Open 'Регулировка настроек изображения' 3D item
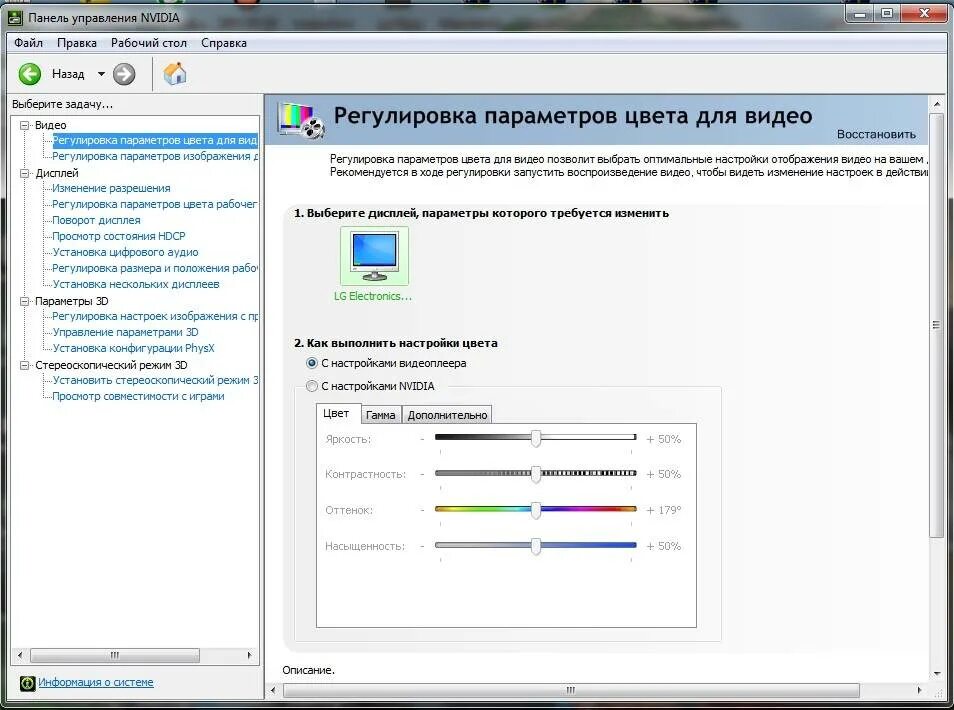This screenshot has width=954, height=710. (155, 316)
